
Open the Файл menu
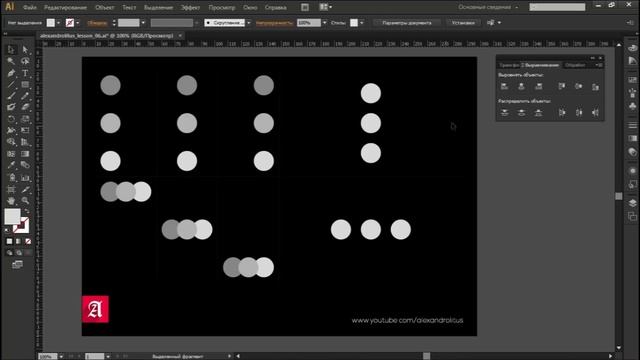pyautogui.click(x=30, y=7)
